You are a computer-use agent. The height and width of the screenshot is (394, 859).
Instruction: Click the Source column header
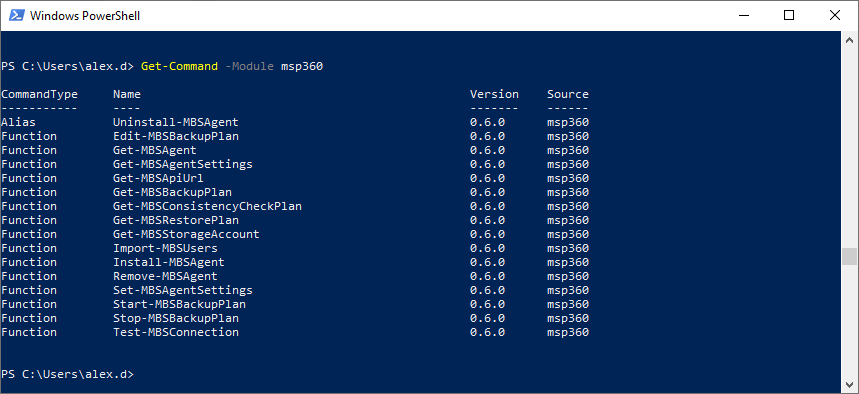568,94
